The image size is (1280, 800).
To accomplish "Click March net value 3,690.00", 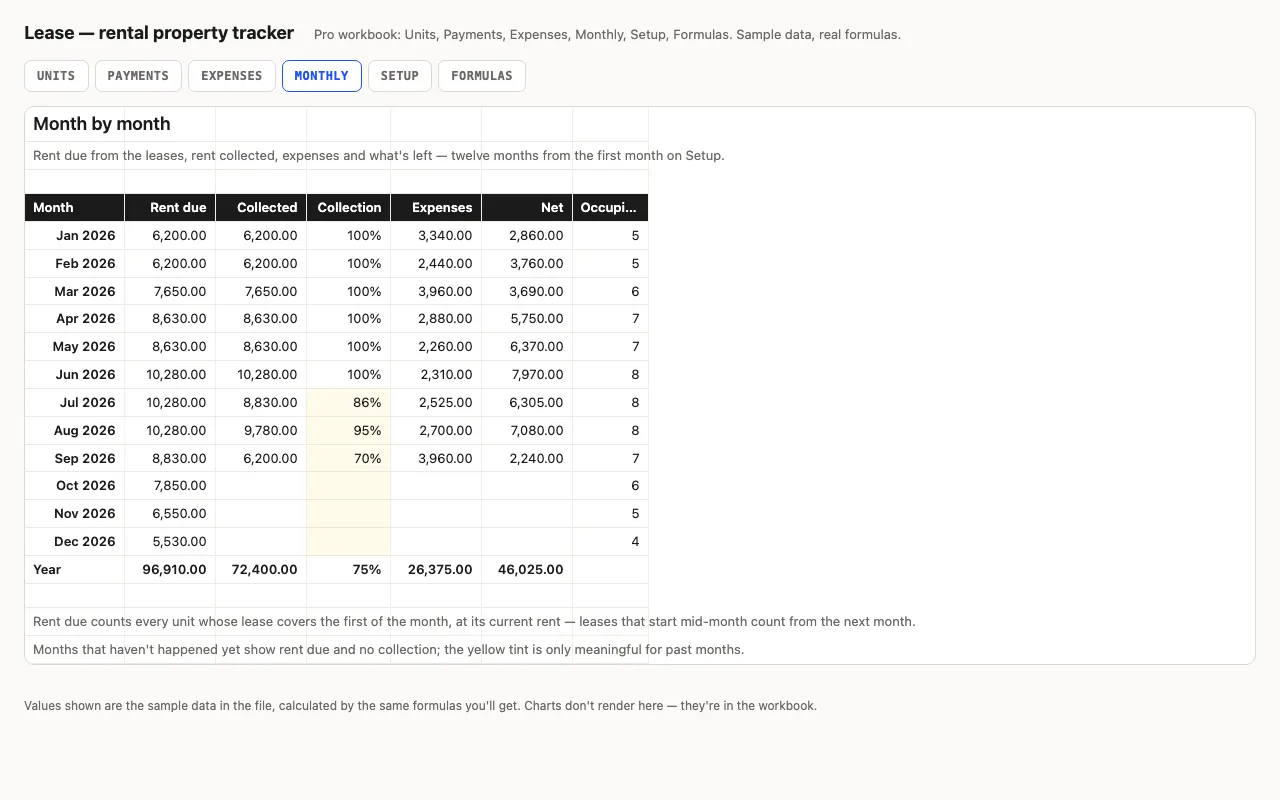I will [x=527, y=292].
